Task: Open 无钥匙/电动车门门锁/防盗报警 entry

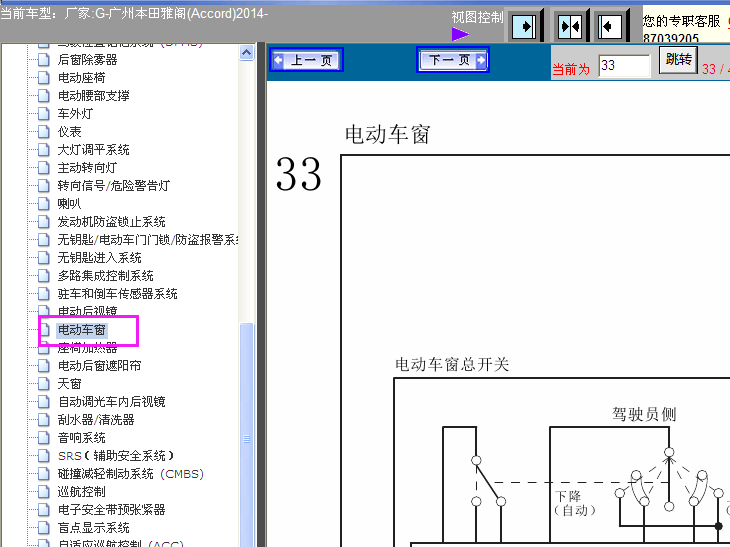Action: coord(148,240)
